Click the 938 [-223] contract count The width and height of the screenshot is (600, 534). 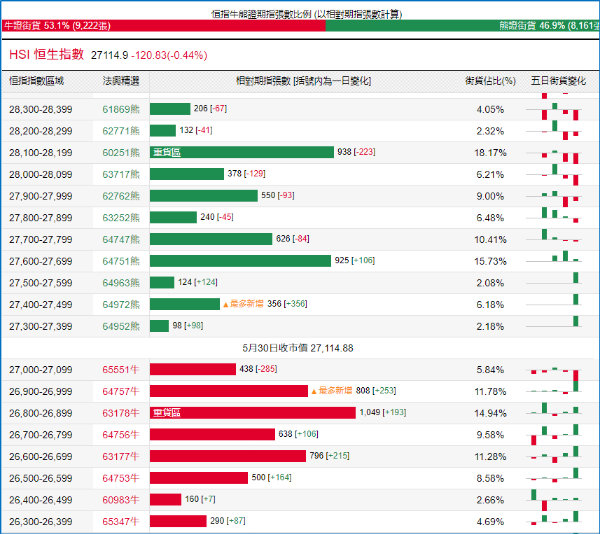[356, 152]
